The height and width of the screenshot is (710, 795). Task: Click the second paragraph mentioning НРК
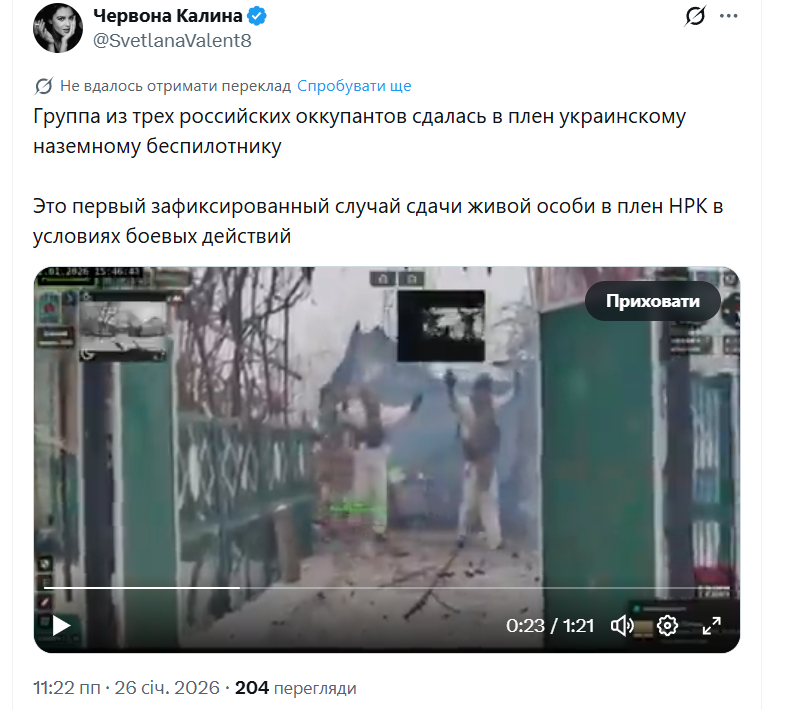click(x=378, y=221)
